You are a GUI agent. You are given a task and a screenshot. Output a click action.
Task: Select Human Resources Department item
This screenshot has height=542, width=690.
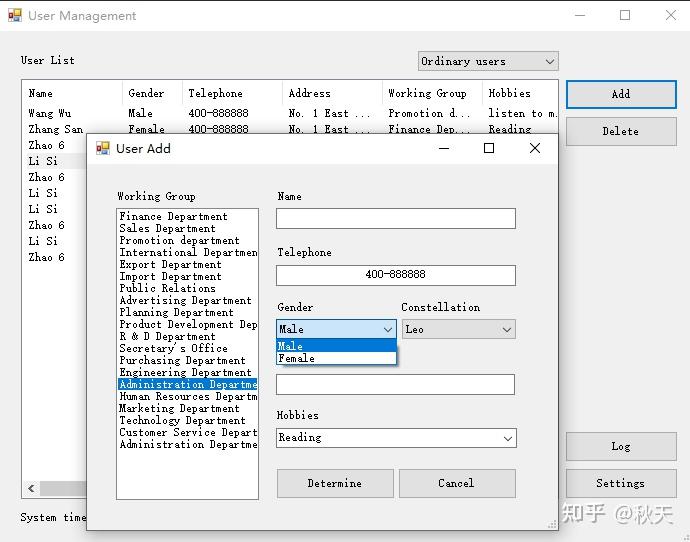click(x=187, y=396)
